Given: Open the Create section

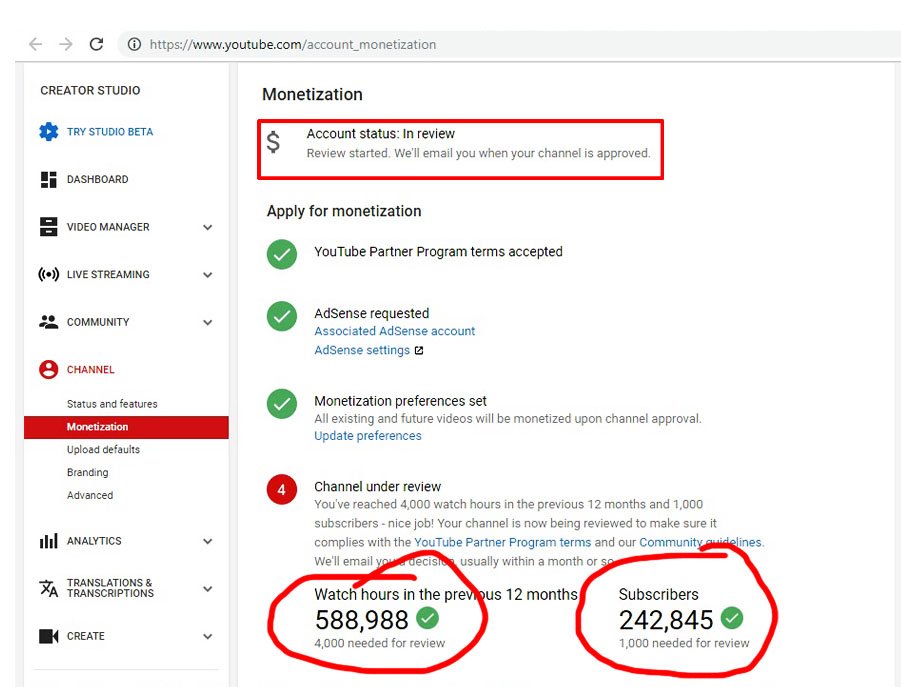Looking at the screenshot, I should pos(86,636).
